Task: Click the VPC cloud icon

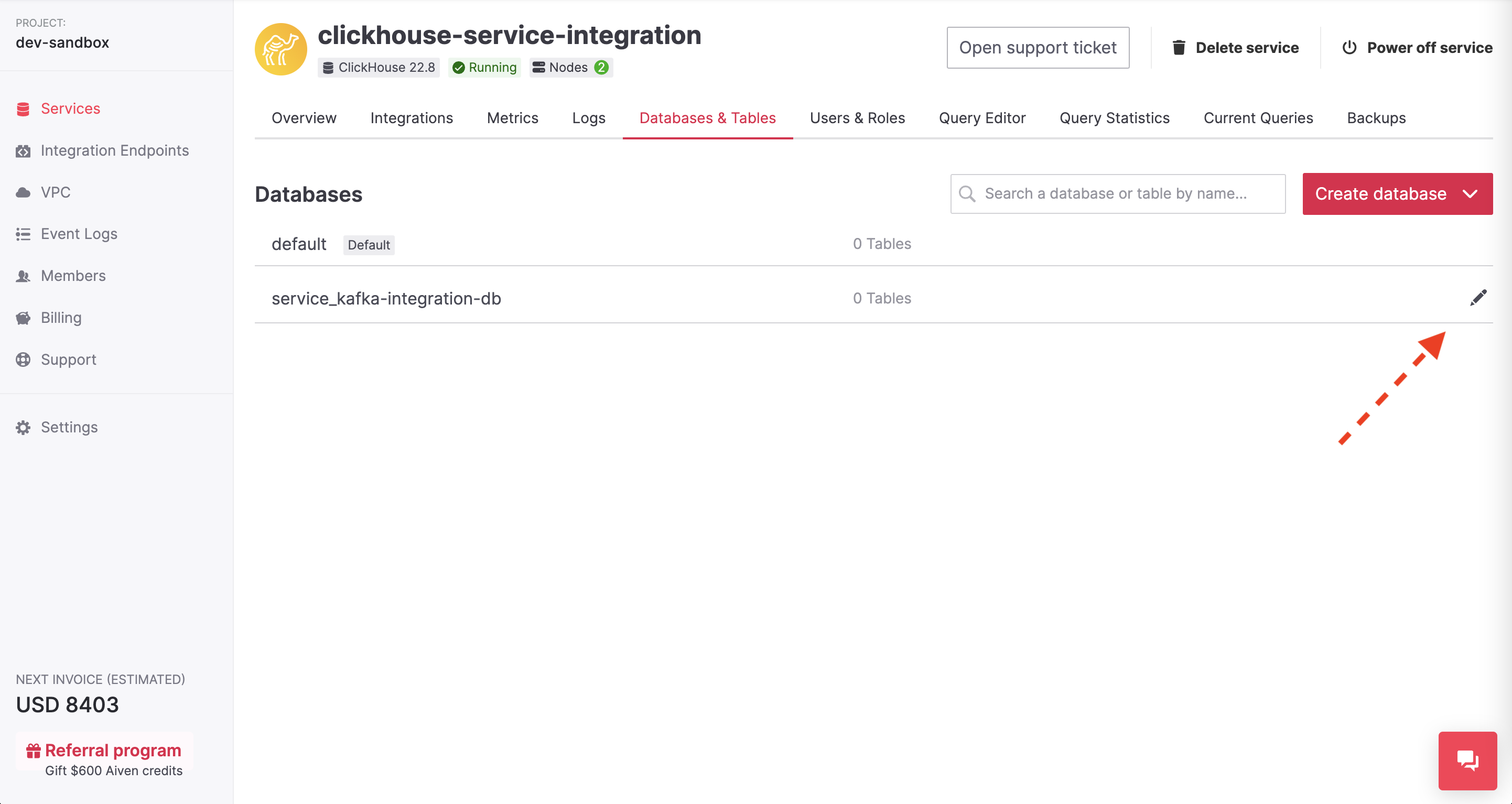Action: (23, 192)
